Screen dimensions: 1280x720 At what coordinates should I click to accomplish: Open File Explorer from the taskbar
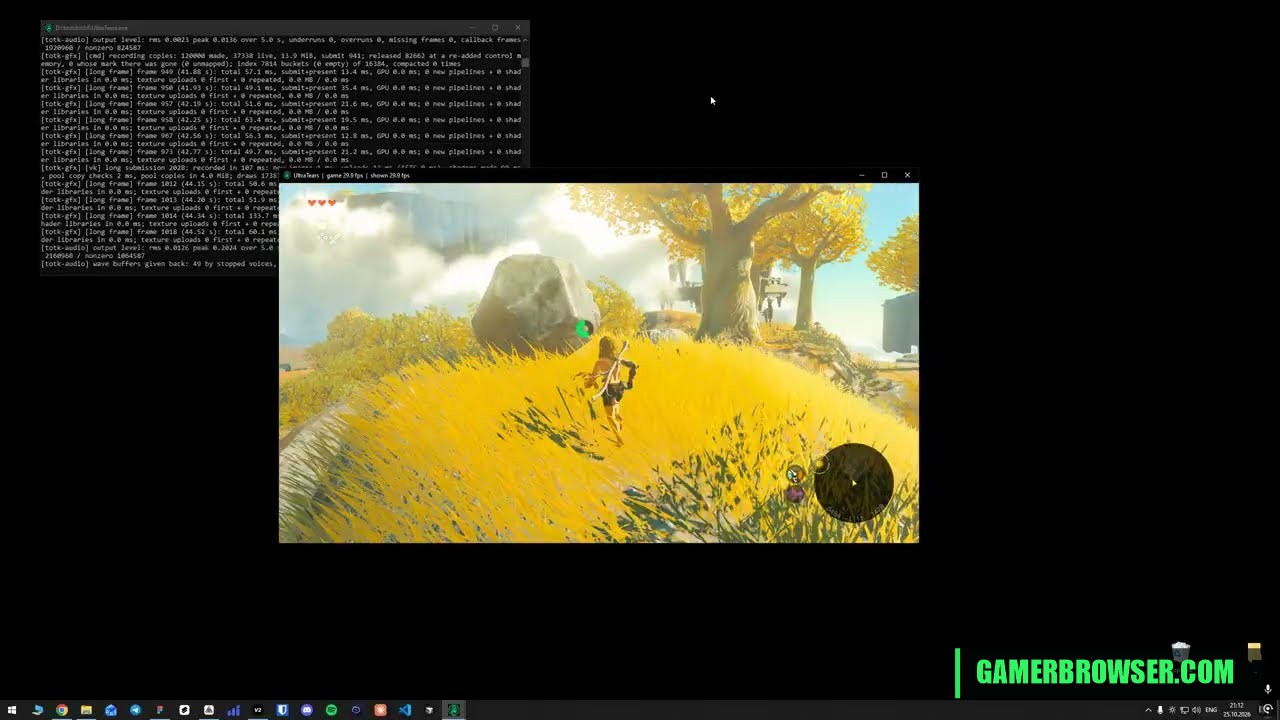click(x=86, y=710)
